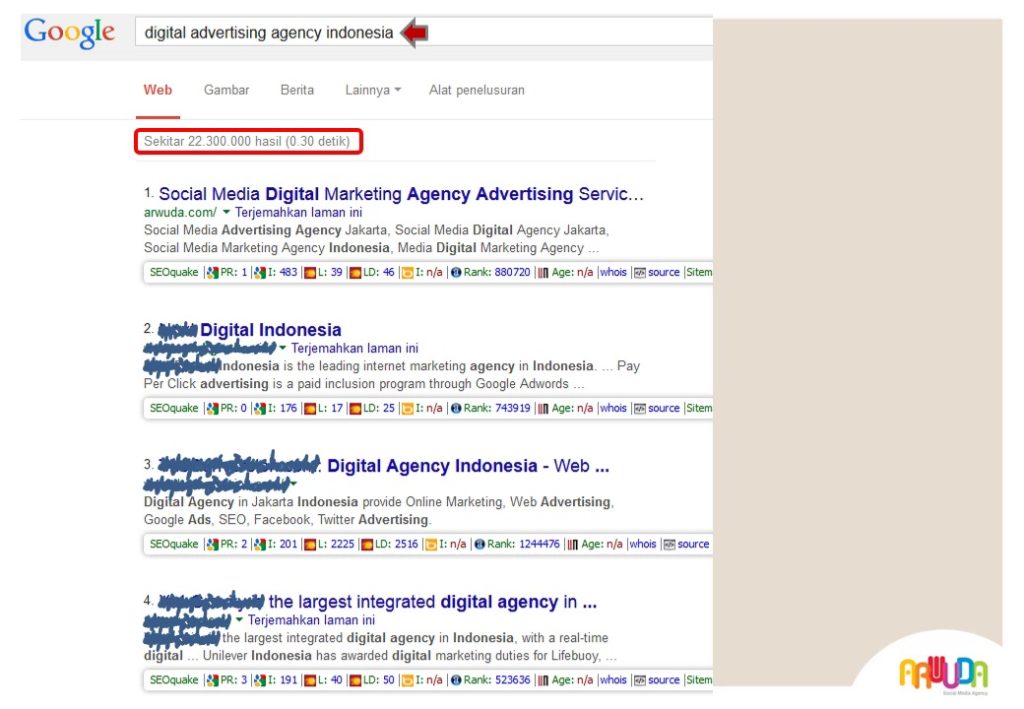Click Terjemahkan laman ini under second result

[355, 349]
